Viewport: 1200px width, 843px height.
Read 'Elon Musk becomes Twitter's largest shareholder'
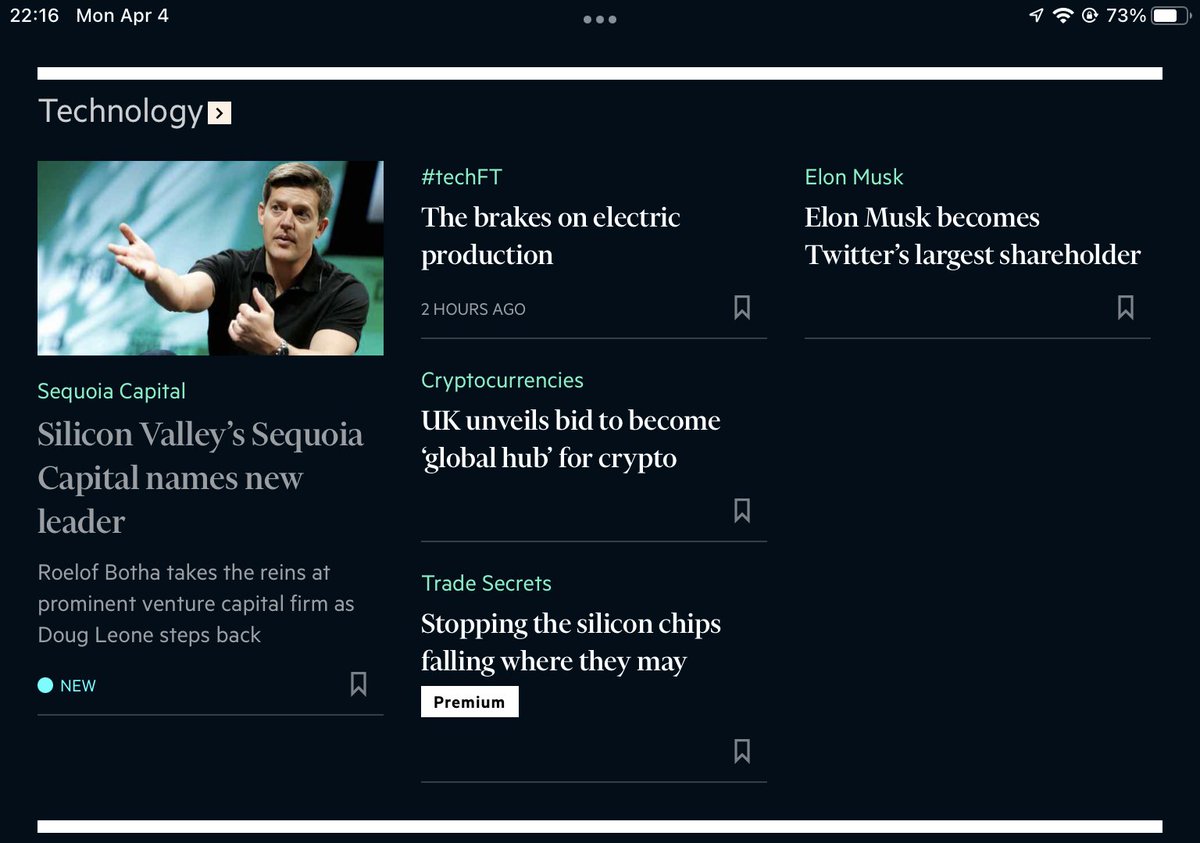pos(972,236)
